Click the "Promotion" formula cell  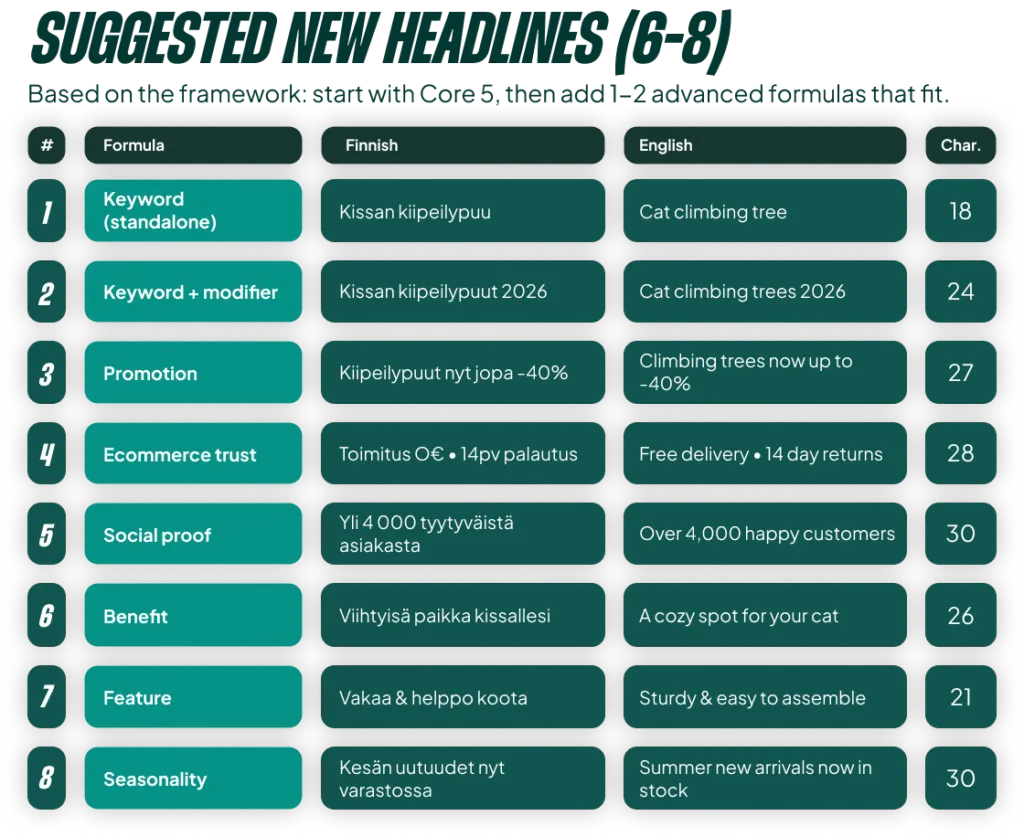(193, 372)
